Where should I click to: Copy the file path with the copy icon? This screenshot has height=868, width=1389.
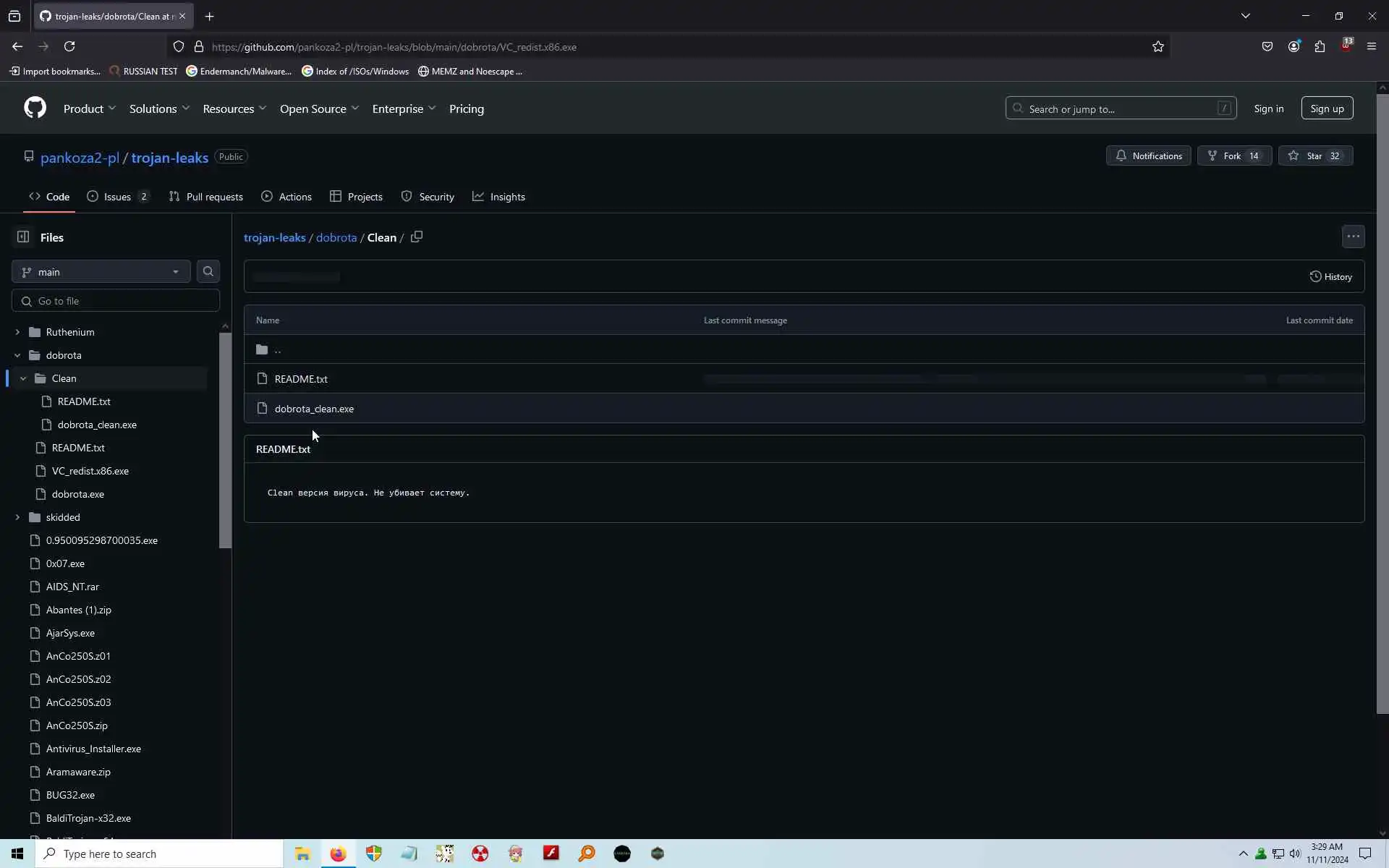click(x=417, y=237)
